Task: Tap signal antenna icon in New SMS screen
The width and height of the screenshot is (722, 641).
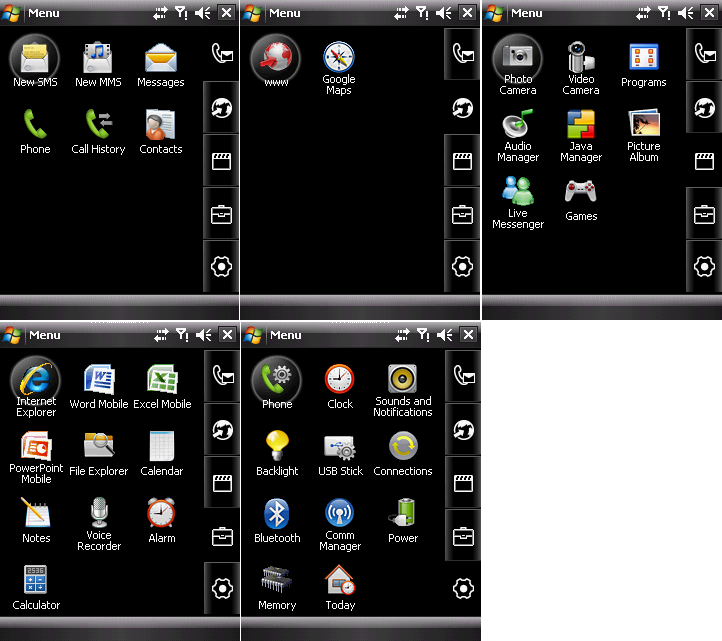Action: click(x=181, y=13)
